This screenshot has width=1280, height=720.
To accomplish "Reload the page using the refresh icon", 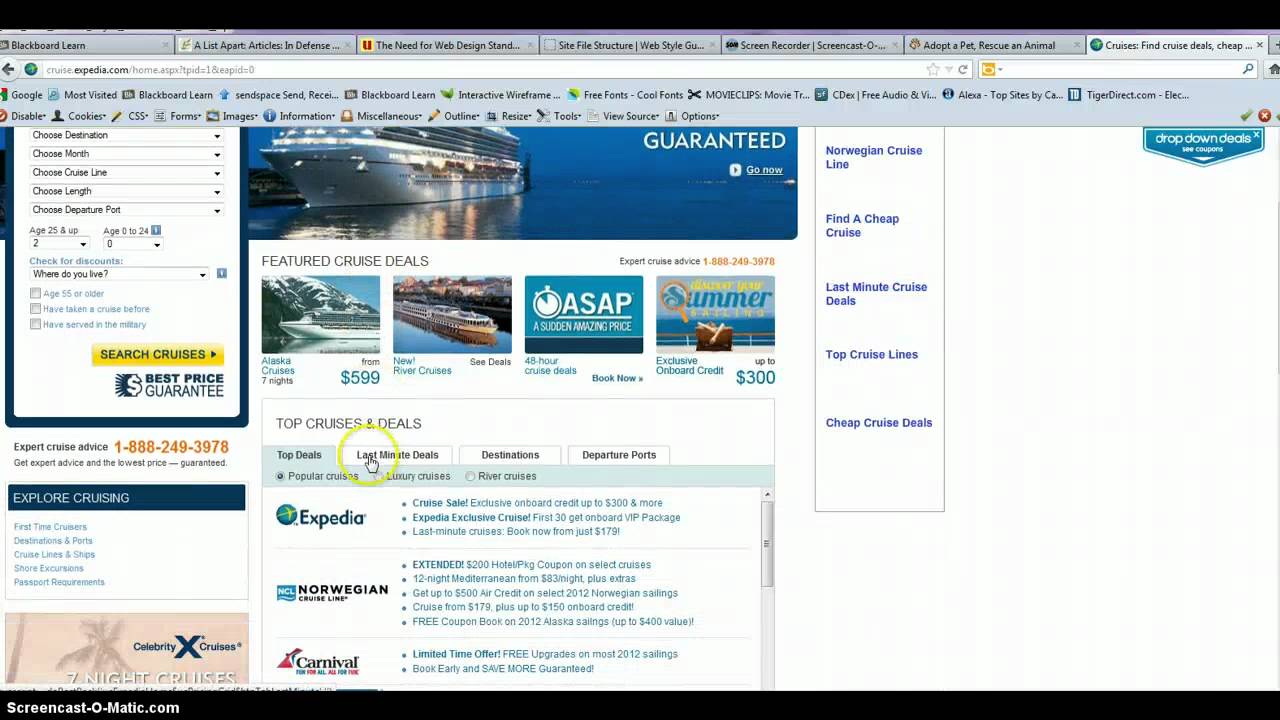I will (x=963, y=69).
